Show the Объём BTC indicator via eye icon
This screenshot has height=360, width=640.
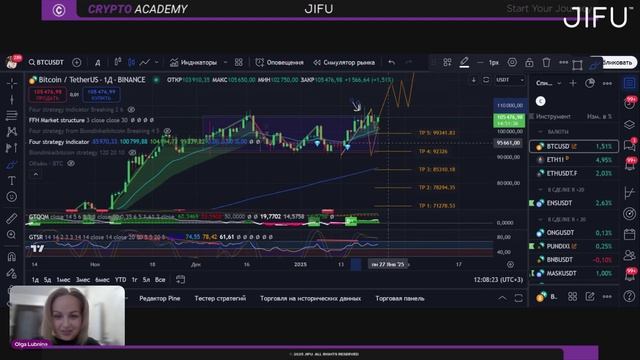click(x=71, y=163)
